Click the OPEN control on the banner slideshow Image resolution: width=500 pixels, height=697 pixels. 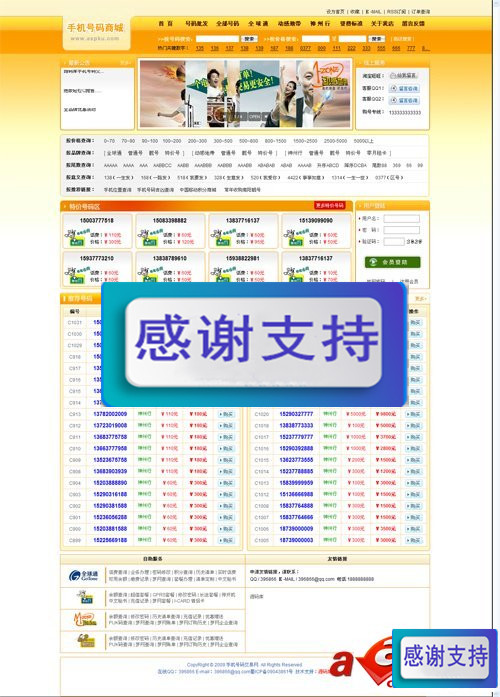pos(254,116)
